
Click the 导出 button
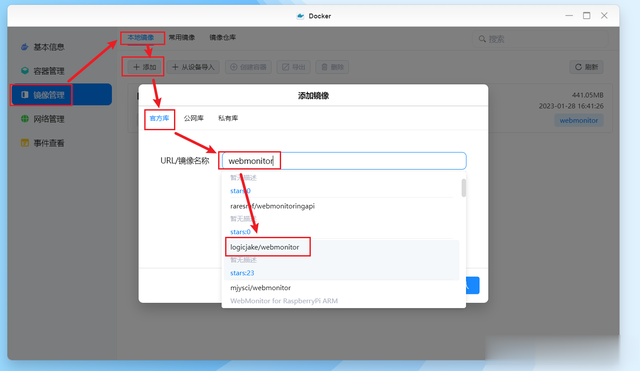point(293,67)
